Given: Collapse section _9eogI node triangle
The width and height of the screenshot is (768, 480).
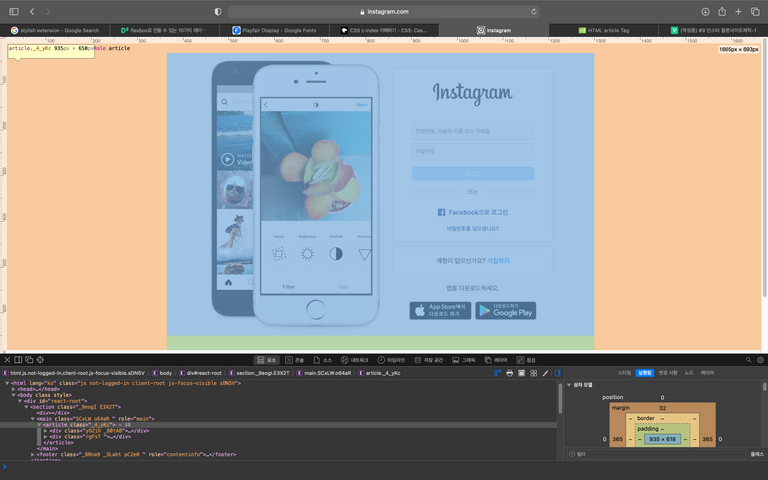Looking at the screenshot, I should point(26,407).
